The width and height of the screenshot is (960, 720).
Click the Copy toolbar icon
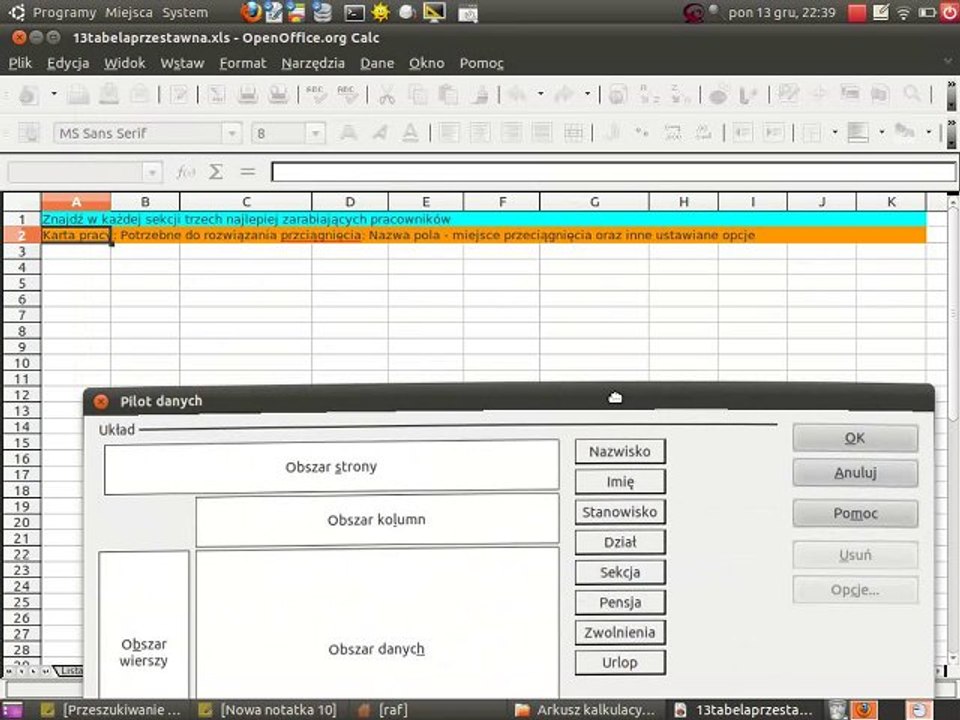418,94
